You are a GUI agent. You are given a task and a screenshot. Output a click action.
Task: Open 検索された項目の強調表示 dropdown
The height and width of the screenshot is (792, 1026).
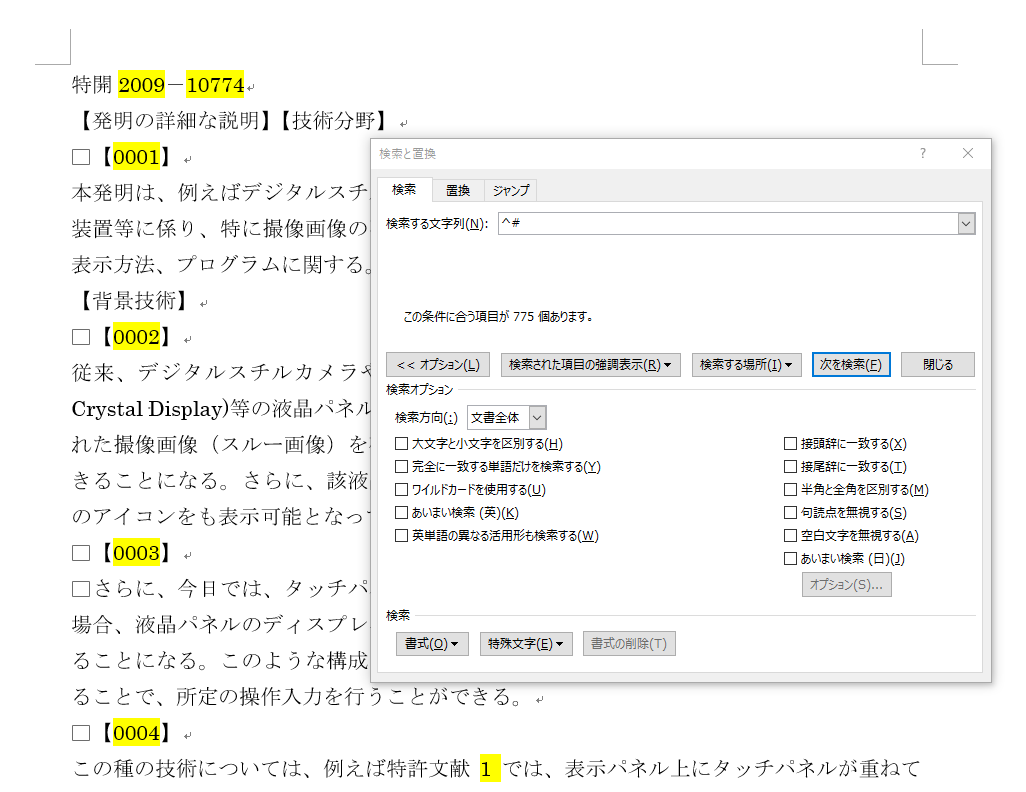click(589, 365)
